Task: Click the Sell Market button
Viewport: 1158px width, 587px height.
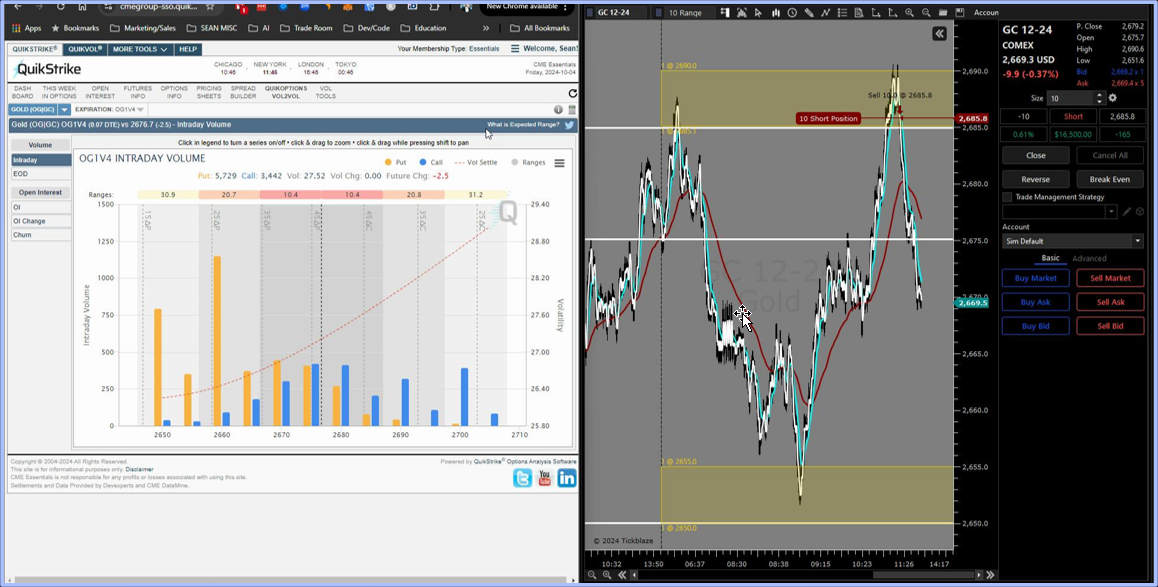Action: (x=1110, y=278)
